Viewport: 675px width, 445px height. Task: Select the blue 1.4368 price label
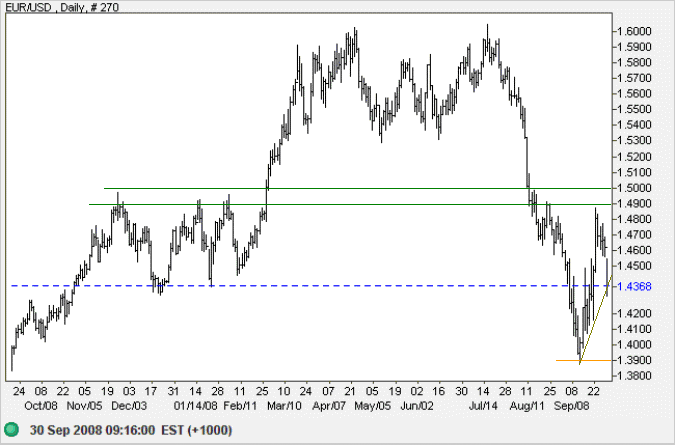pos(635,286)
